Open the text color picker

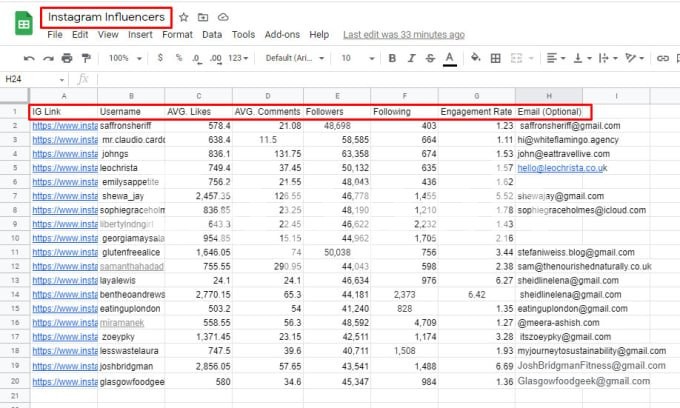[x=450, y=58]
